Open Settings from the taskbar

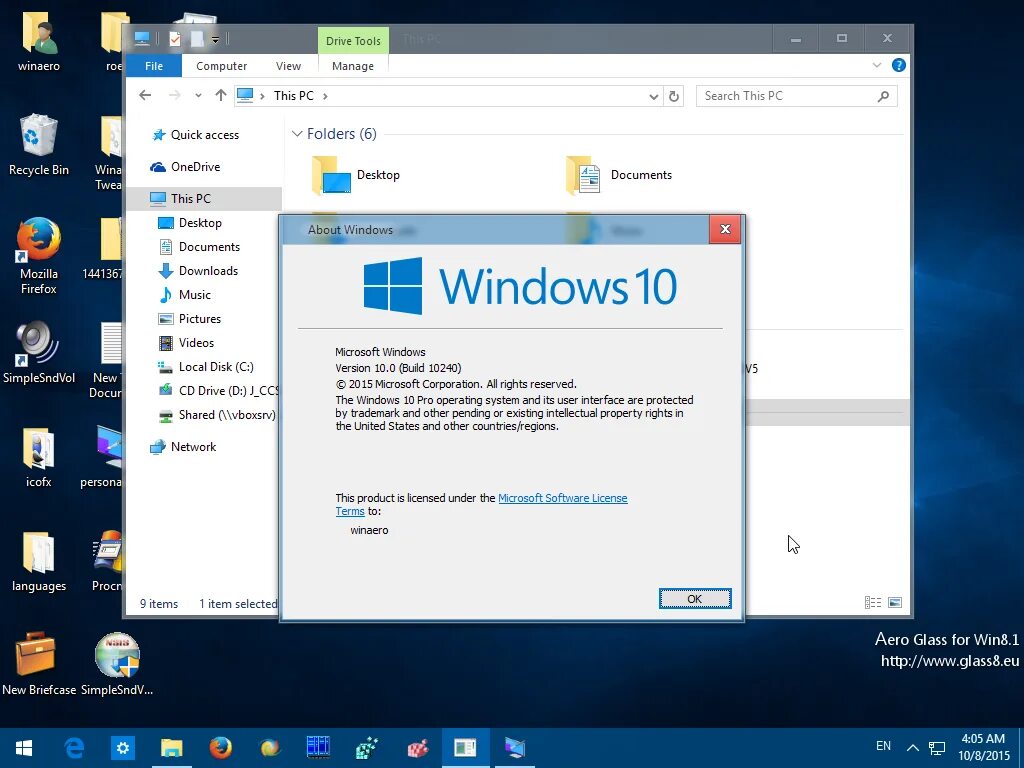[x=122, y=748]
